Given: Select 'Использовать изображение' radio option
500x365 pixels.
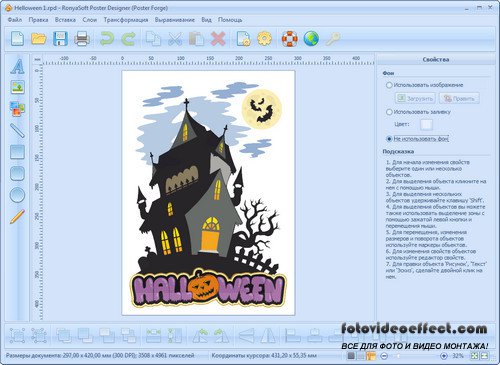Looking at the screenshot, I should (x=389, y=85).
